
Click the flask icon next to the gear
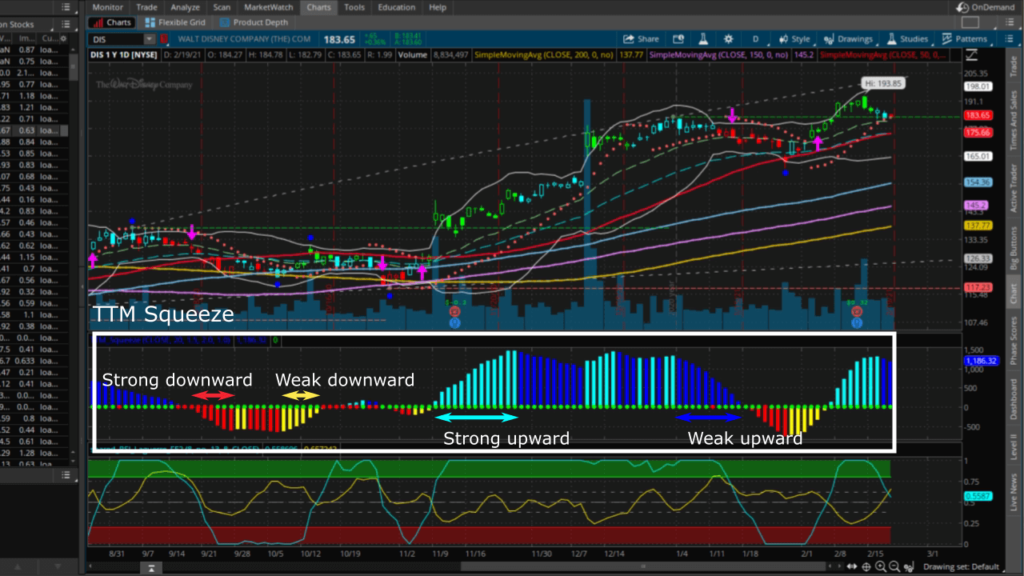[703, 39]
